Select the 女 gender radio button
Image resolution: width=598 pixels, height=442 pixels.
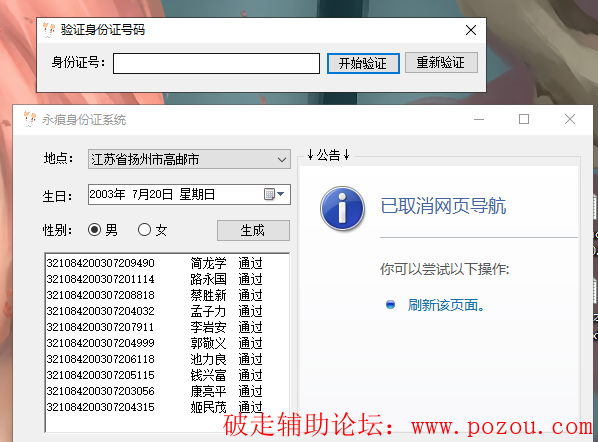point(145,230)
